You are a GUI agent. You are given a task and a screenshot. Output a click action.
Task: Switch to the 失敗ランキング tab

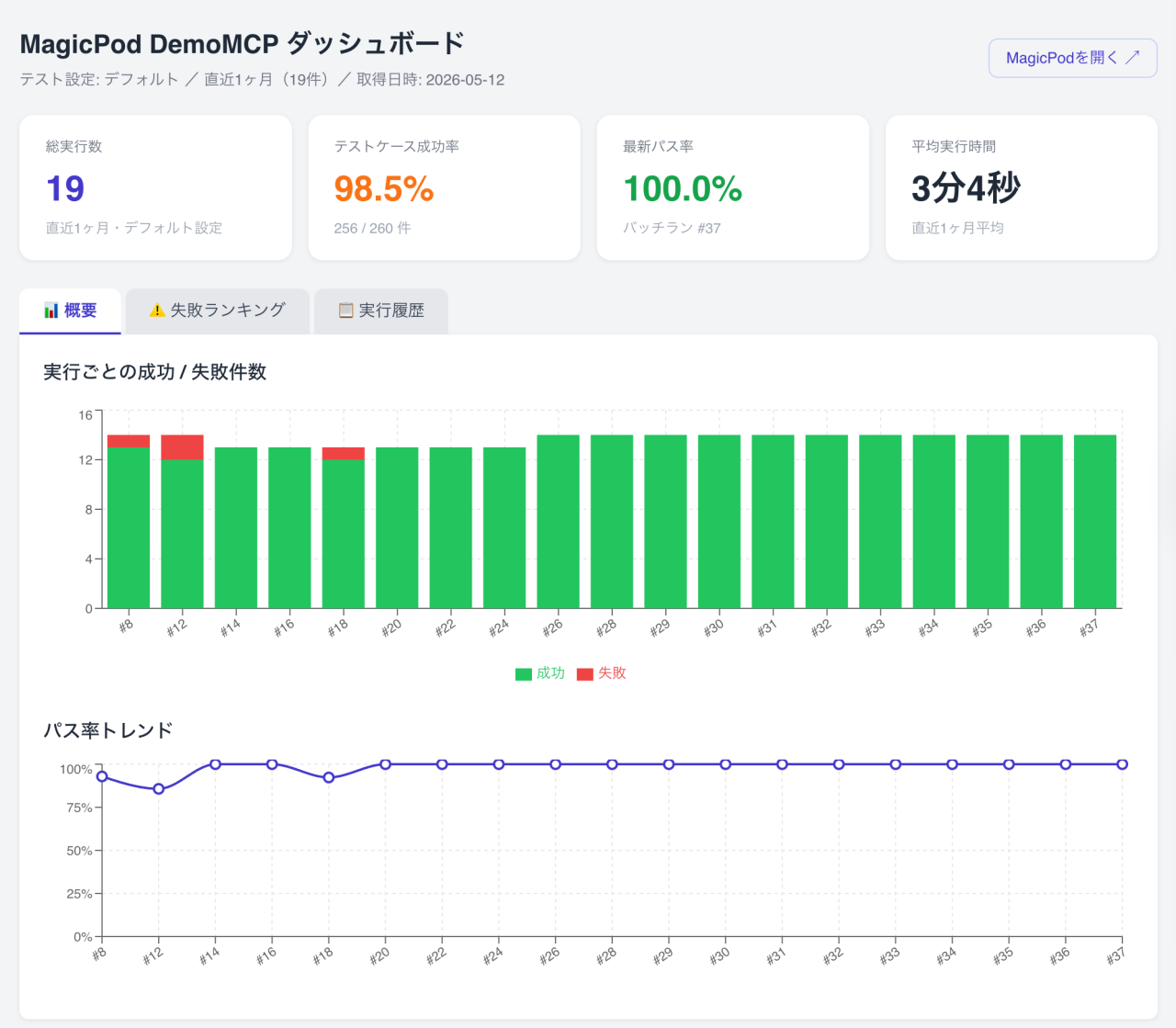pos(217,311)
